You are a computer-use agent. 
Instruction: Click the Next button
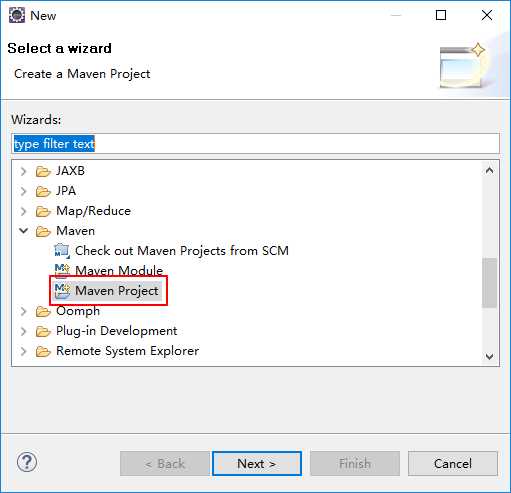coord(257,464)
